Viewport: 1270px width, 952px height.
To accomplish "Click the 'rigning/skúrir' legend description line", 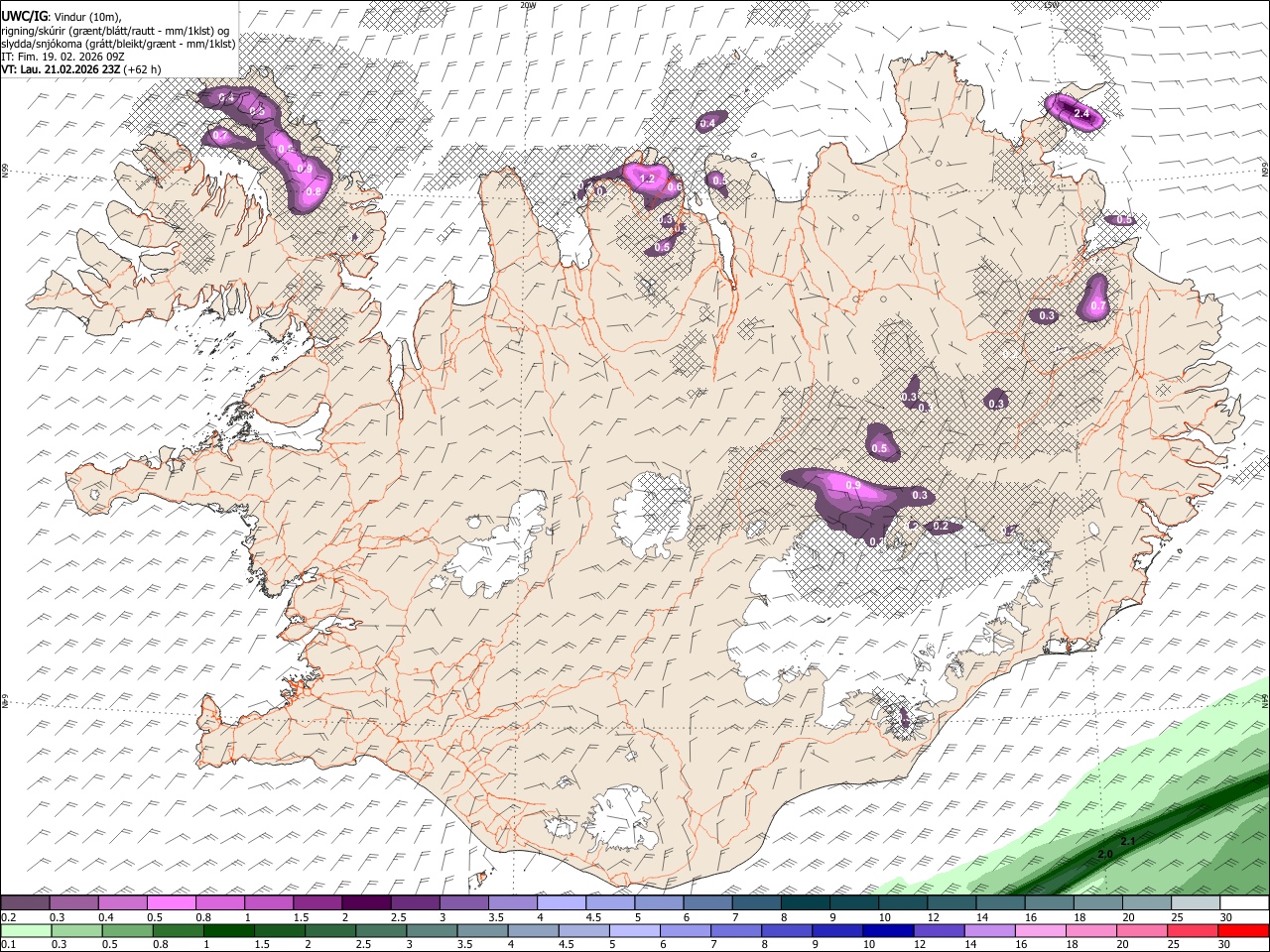I will (115, 31).
